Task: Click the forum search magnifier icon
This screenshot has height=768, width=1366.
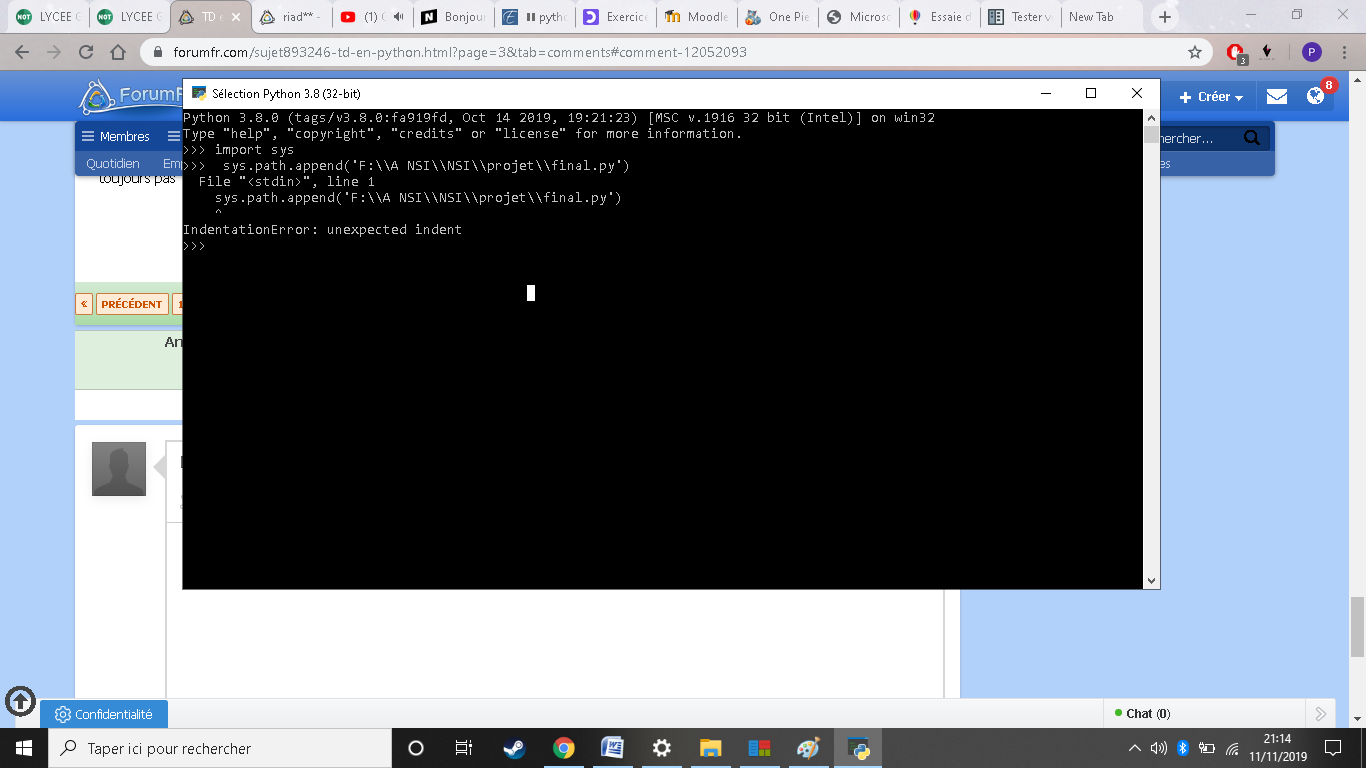Action: click(x=1252, y=138)
